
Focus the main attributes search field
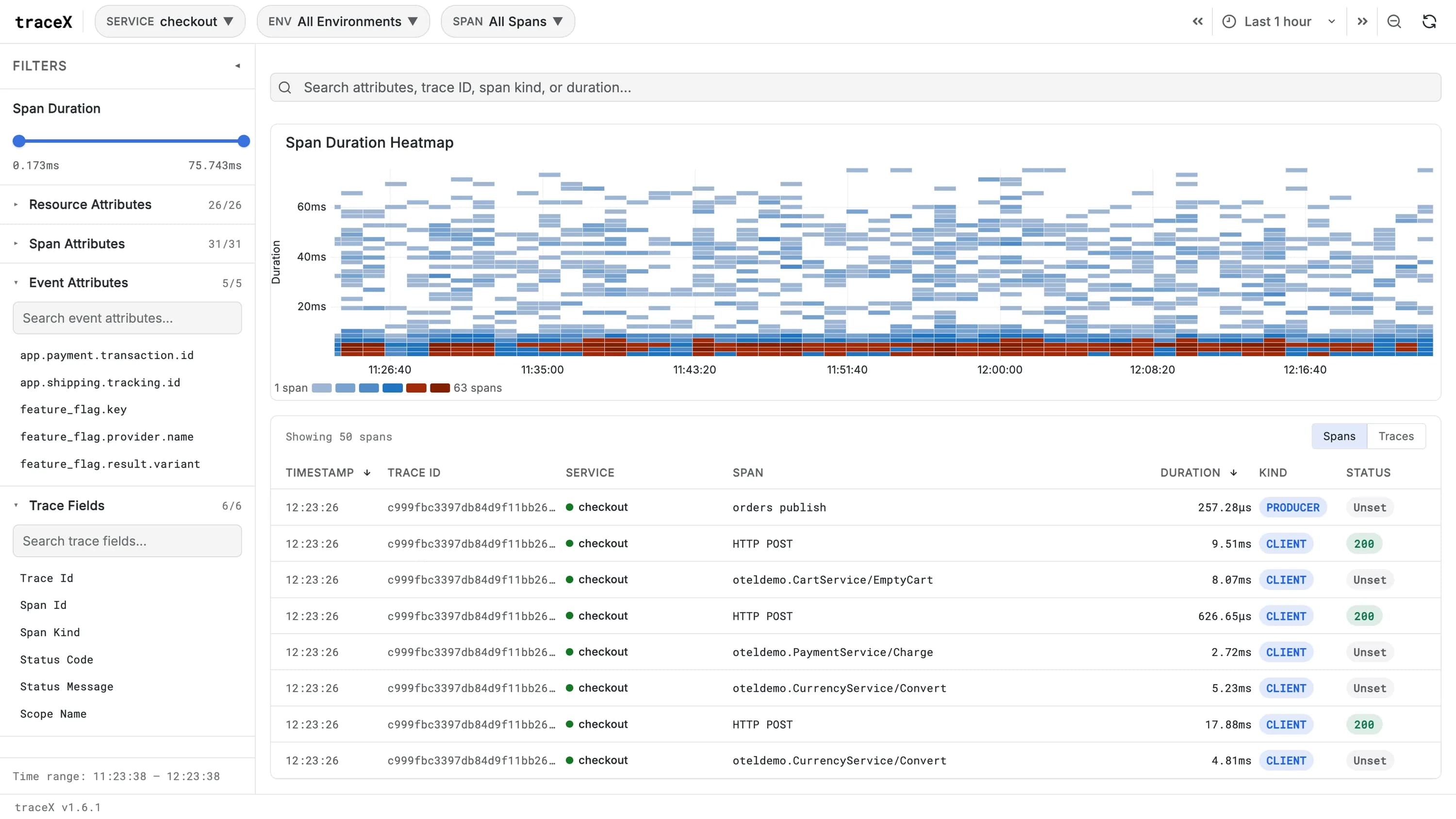pyautogui.click(x=855, y=88)
